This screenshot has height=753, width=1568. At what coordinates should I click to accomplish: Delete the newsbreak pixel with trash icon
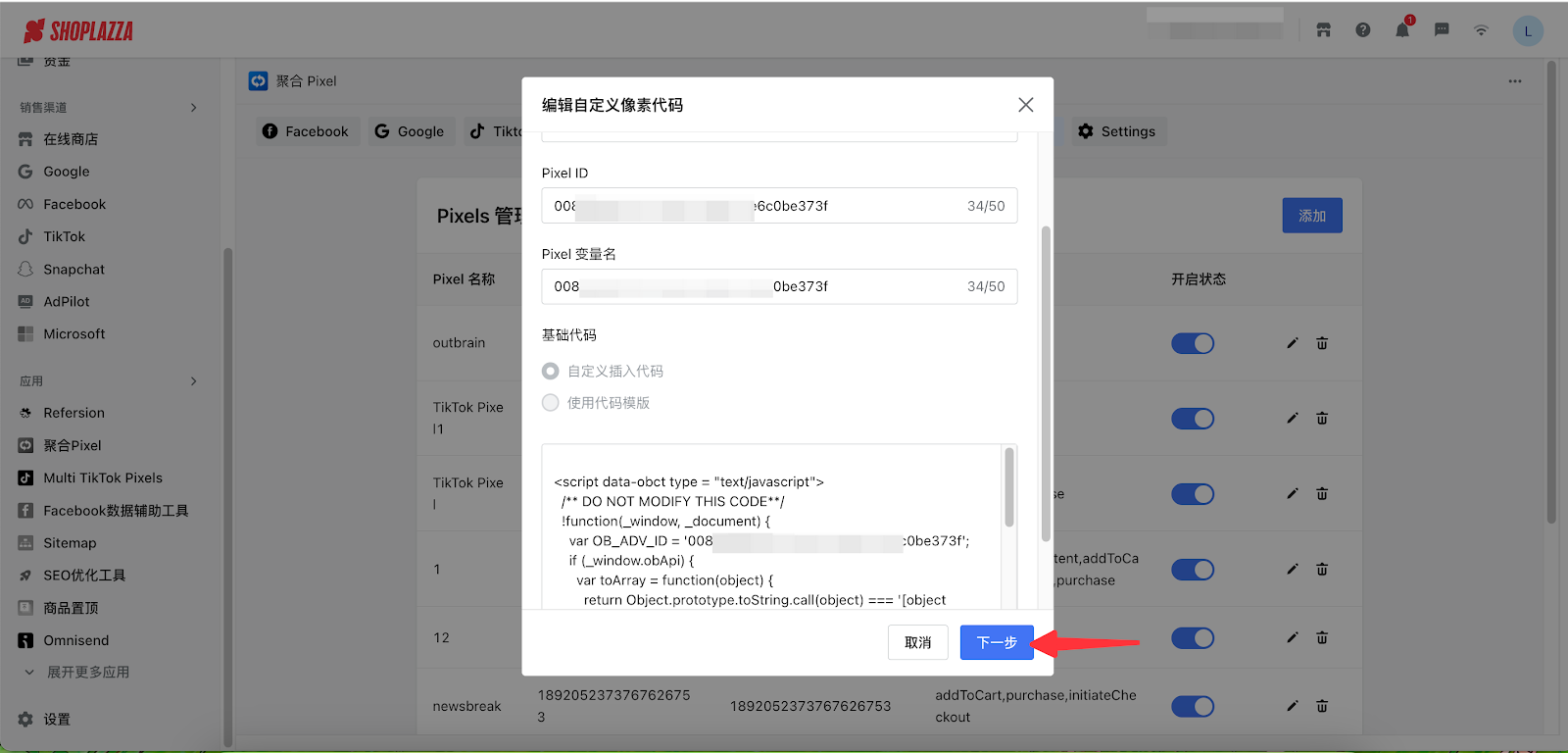point(1322,706)
